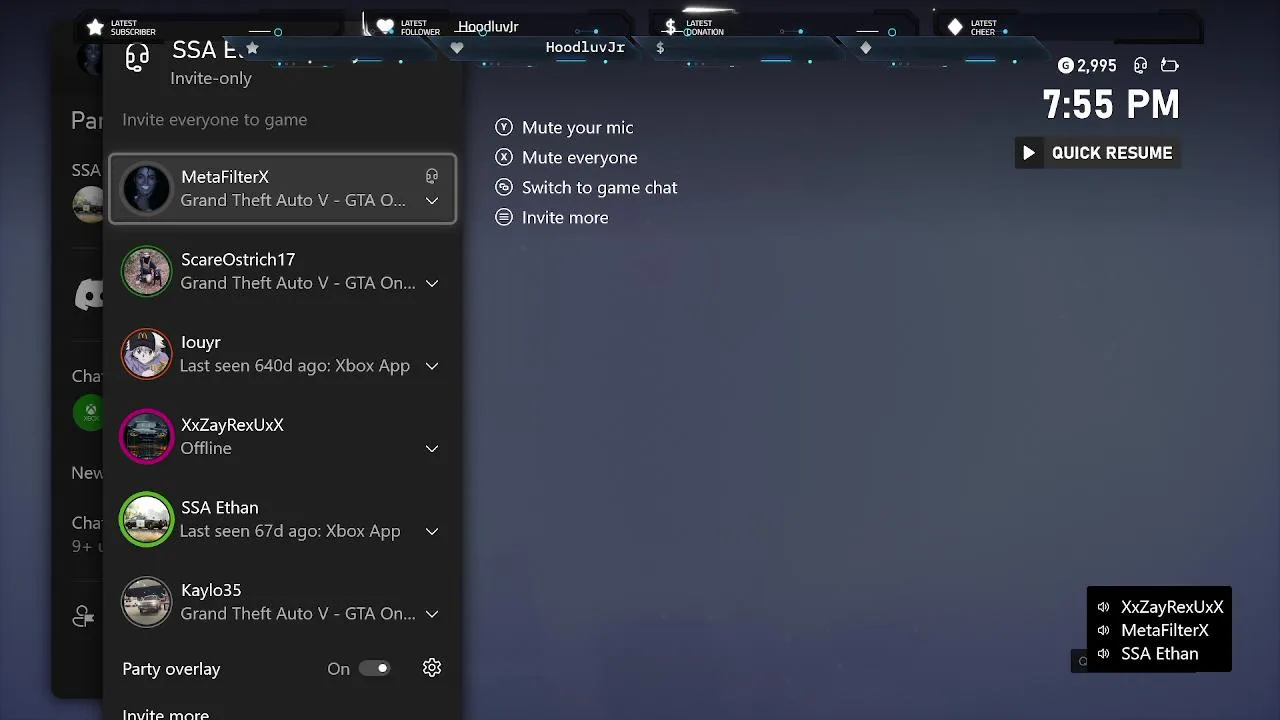Select Mute your mic option
Screen dimensions: 1280x720
point(577,128)
